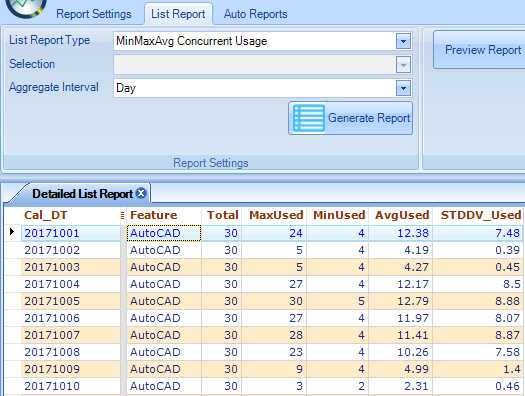Select the 20171001 date cell
The width and height of the screenshot is (525, 396).
coord(71,233)
